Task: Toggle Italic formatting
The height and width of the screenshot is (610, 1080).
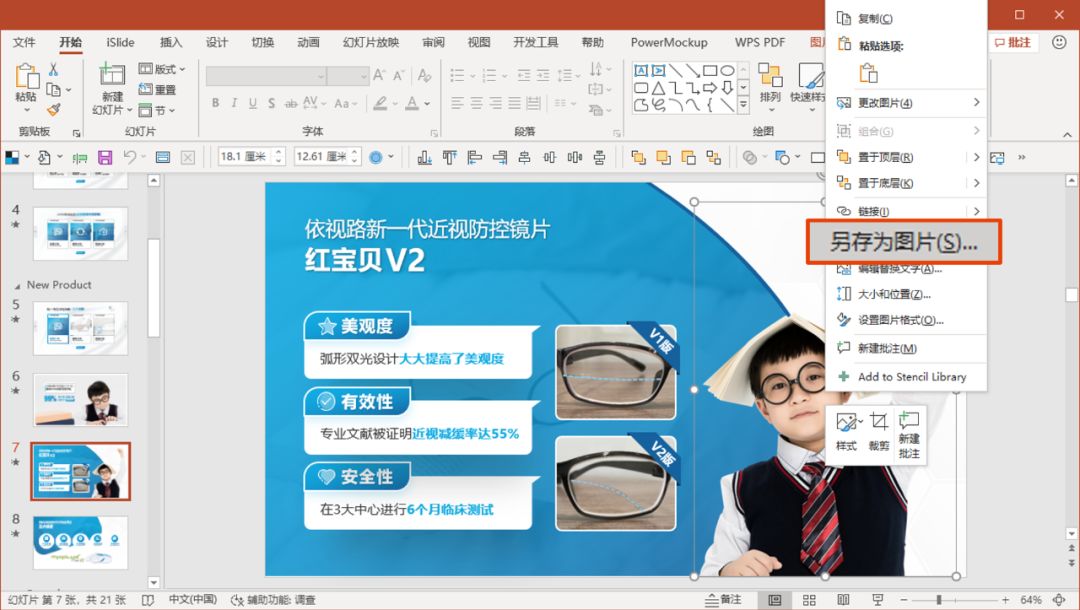Action: [234, 103]
